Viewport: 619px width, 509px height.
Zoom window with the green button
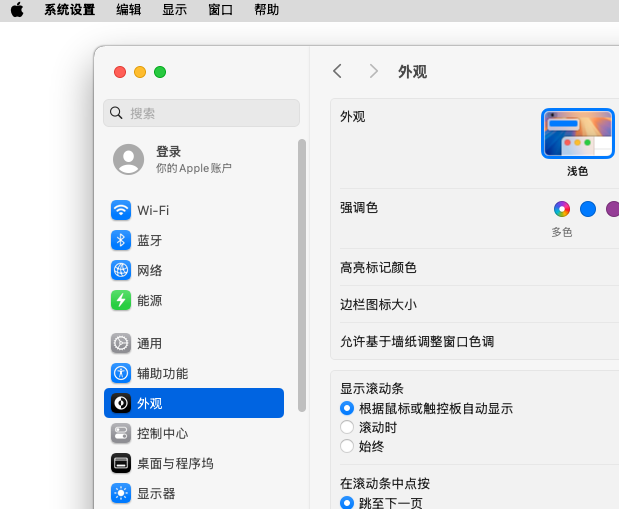click(x=160, y=72)
